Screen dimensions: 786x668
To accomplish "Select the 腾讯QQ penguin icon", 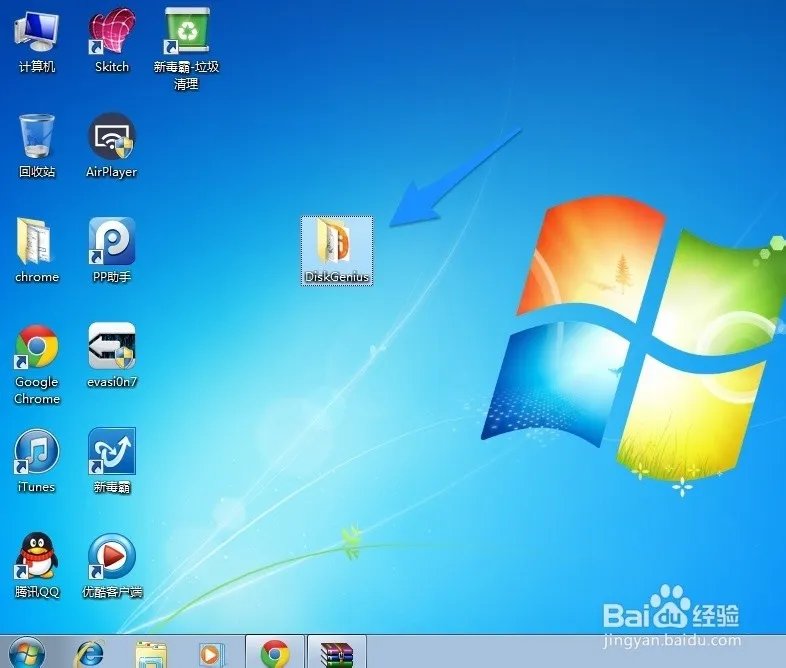I will coord(37,557).
